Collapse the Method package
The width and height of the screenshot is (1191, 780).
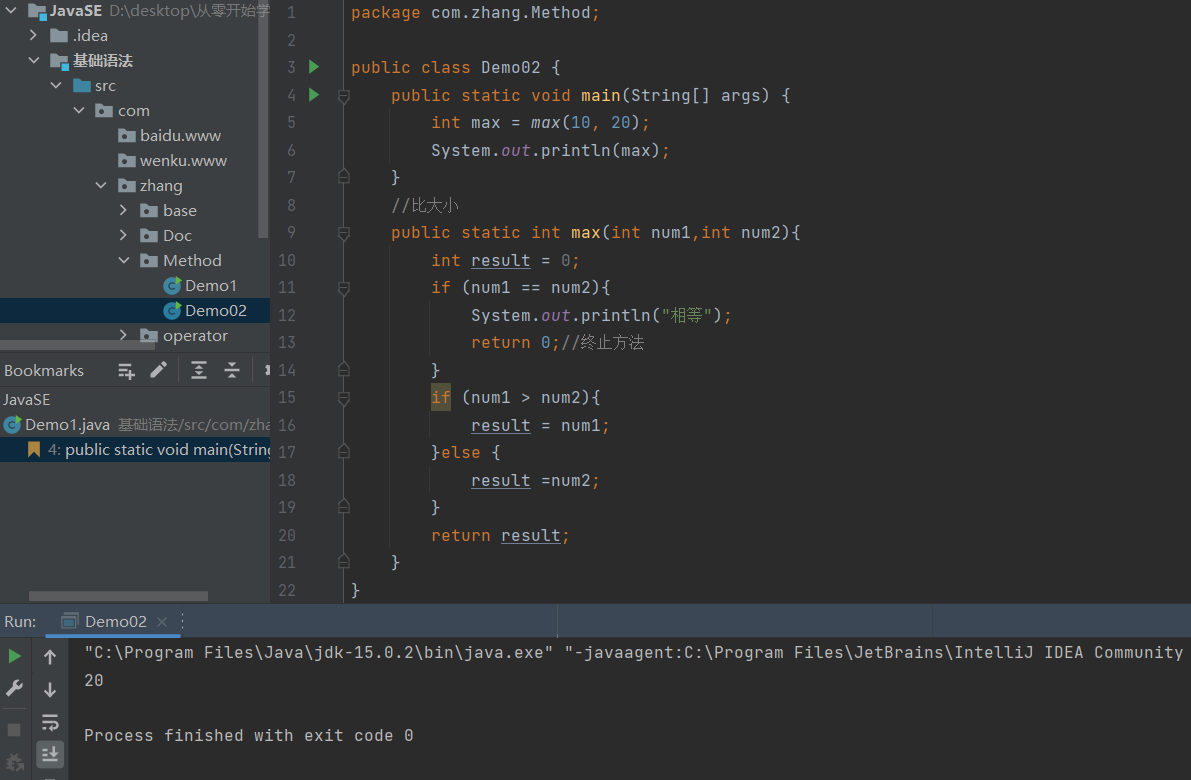124,261
